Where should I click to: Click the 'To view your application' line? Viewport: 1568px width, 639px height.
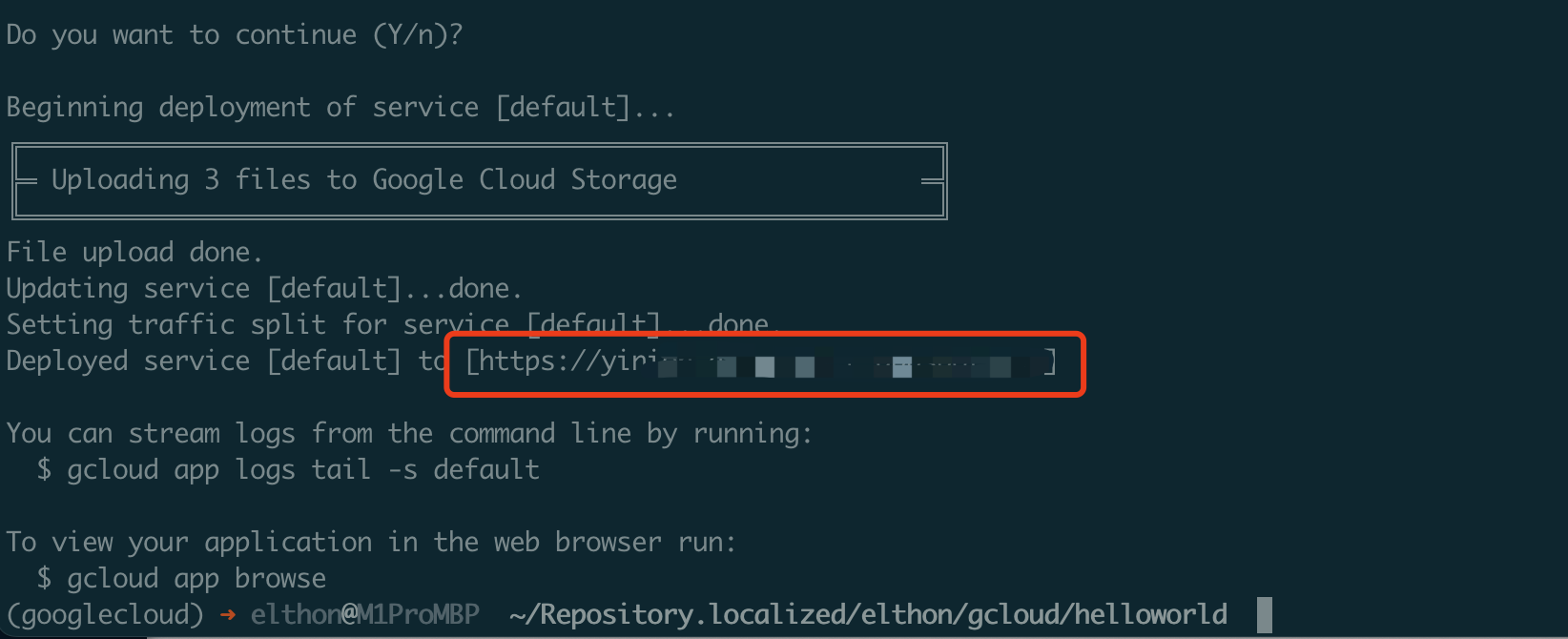pos(370,543)
